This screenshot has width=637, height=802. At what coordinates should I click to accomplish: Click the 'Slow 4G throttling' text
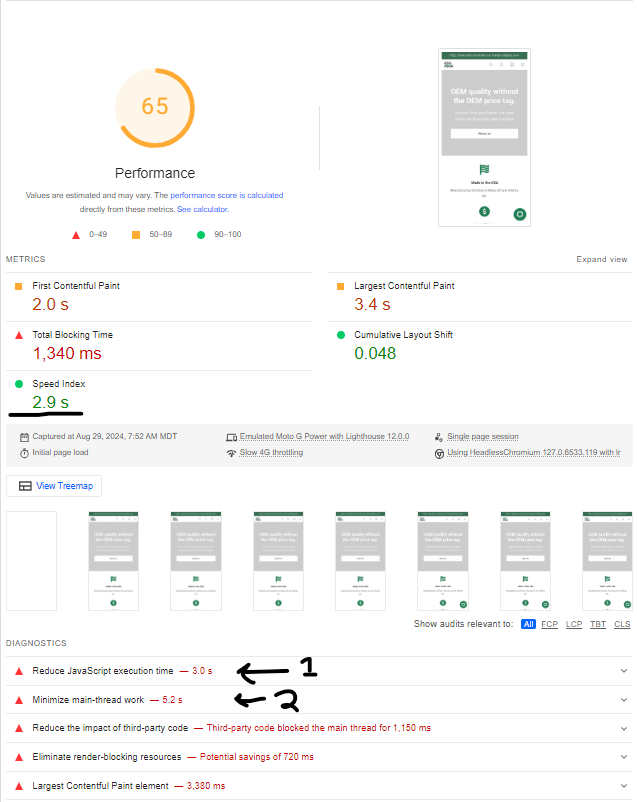[x=271, y=453]
